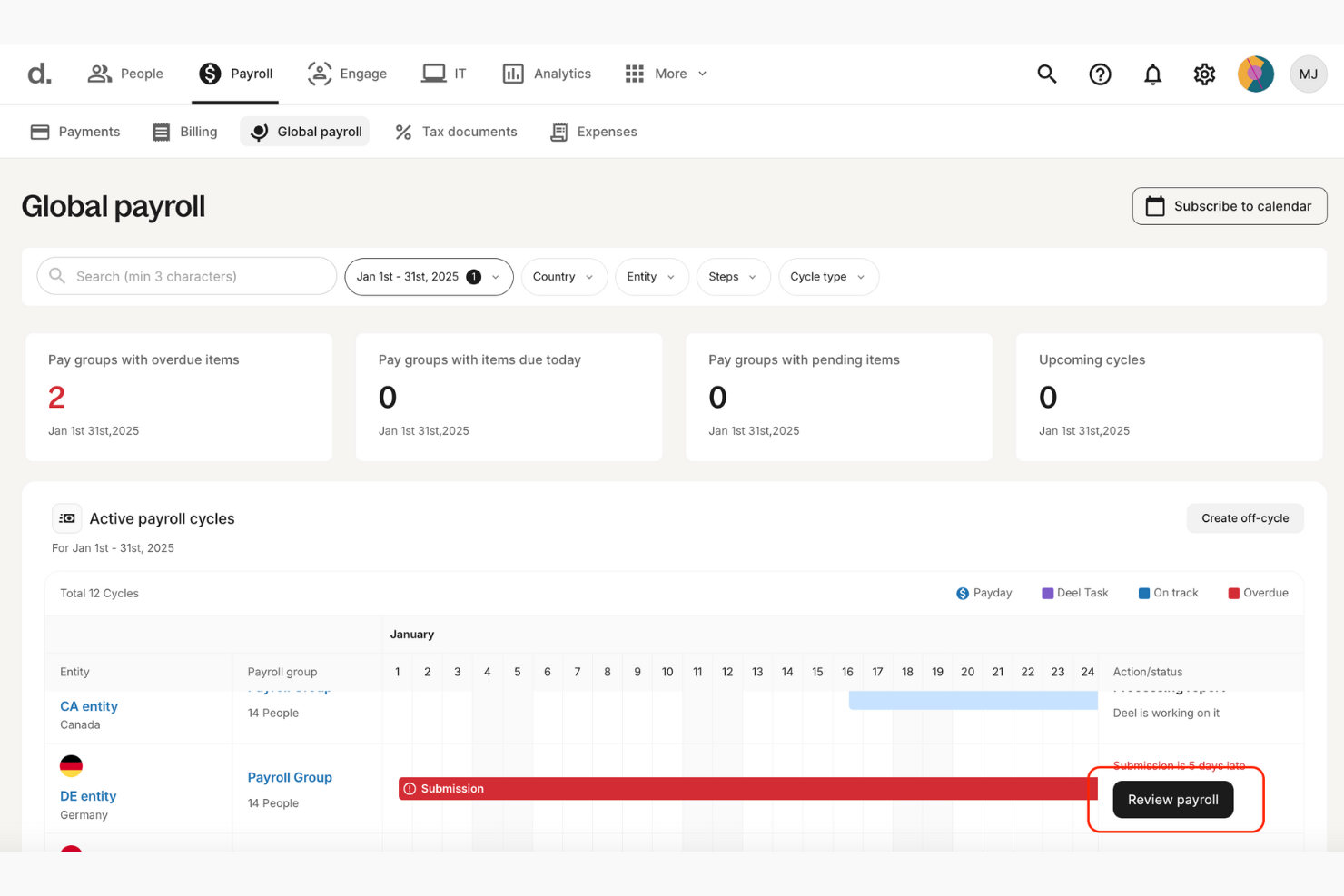The height and width of the screenshot is (896, 1344).
Task: Open the Jan 1st - 31st, 2025 date filter
Action: [429, 277]
